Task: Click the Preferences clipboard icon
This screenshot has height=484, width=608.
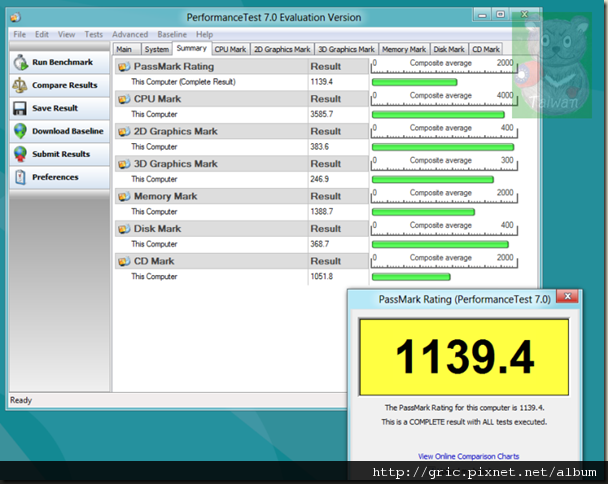Action: 20,177
